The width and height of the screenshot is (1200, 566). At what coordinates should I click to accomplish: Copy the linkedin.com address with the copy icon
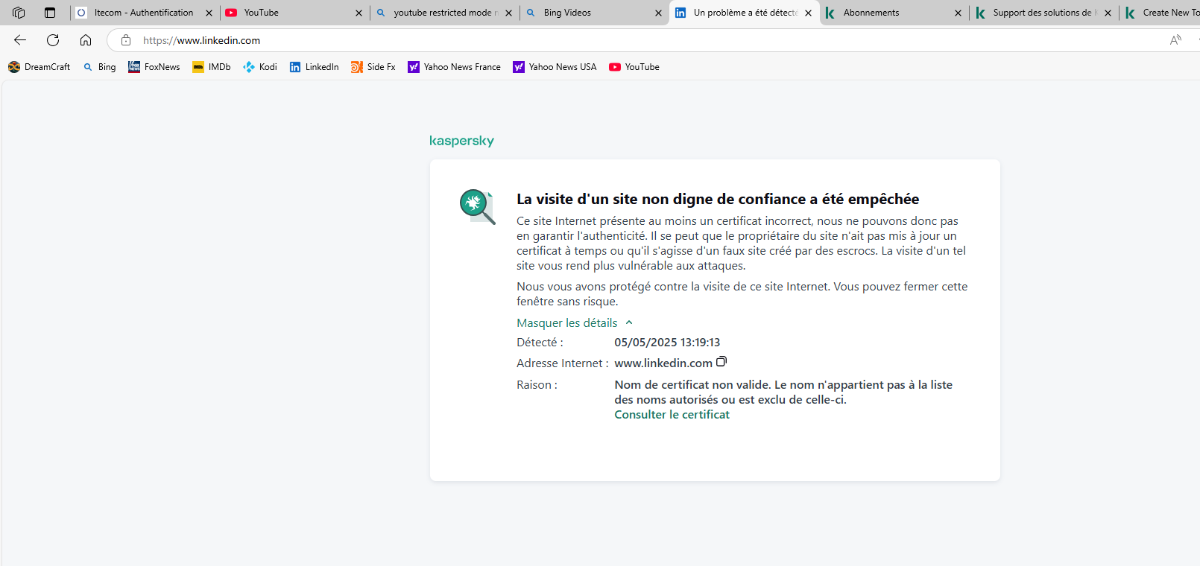[x=721, y=362]
